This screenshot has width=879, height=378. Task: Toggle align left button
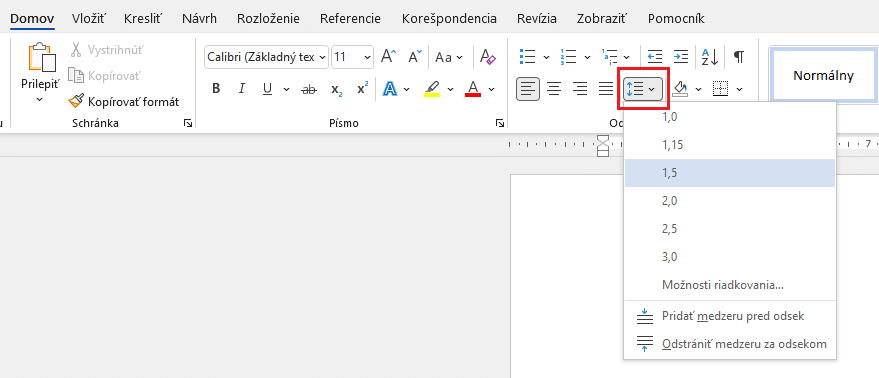click(x=528, y=89)
